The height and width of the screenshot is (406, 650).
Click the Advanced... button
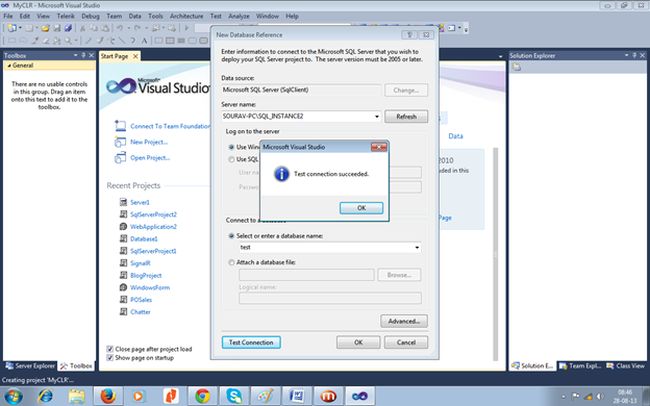[x=404, y=321]
